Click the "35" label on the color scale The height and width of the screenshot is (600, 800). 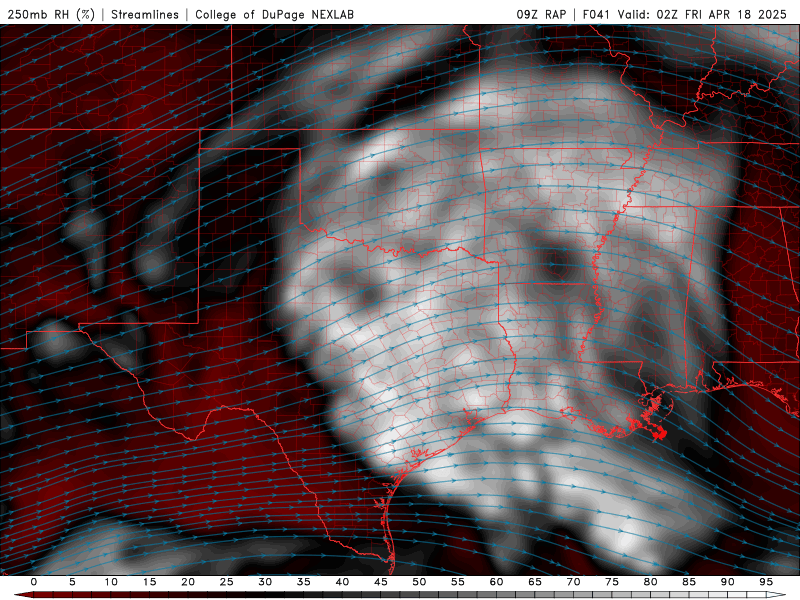304,582
